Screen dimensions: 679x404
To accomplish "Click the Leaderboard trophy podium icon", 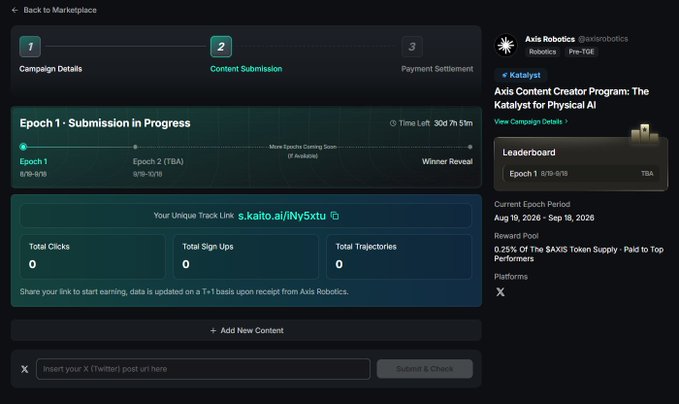I will pyautogui.click(x=644, y=133).
